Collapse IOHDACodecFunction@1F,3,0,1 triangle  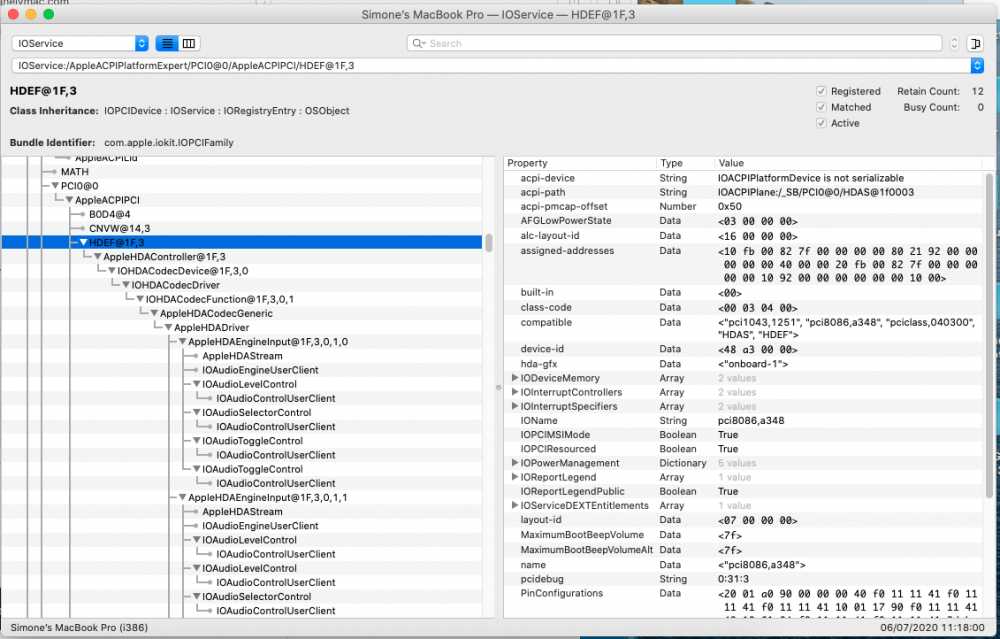tap(140, 299)
